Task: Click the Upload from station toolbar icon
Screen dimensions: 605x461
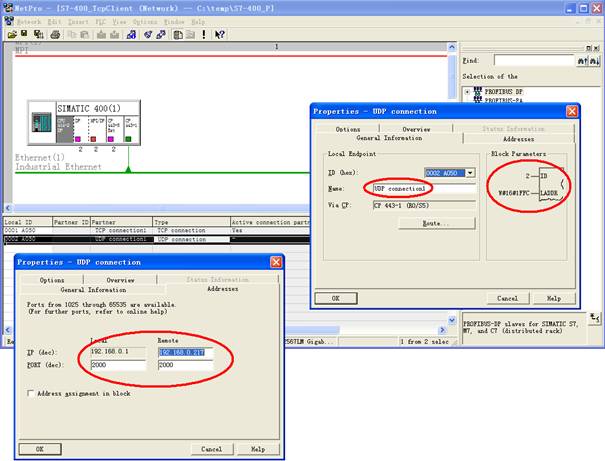Action: [114, 35]
